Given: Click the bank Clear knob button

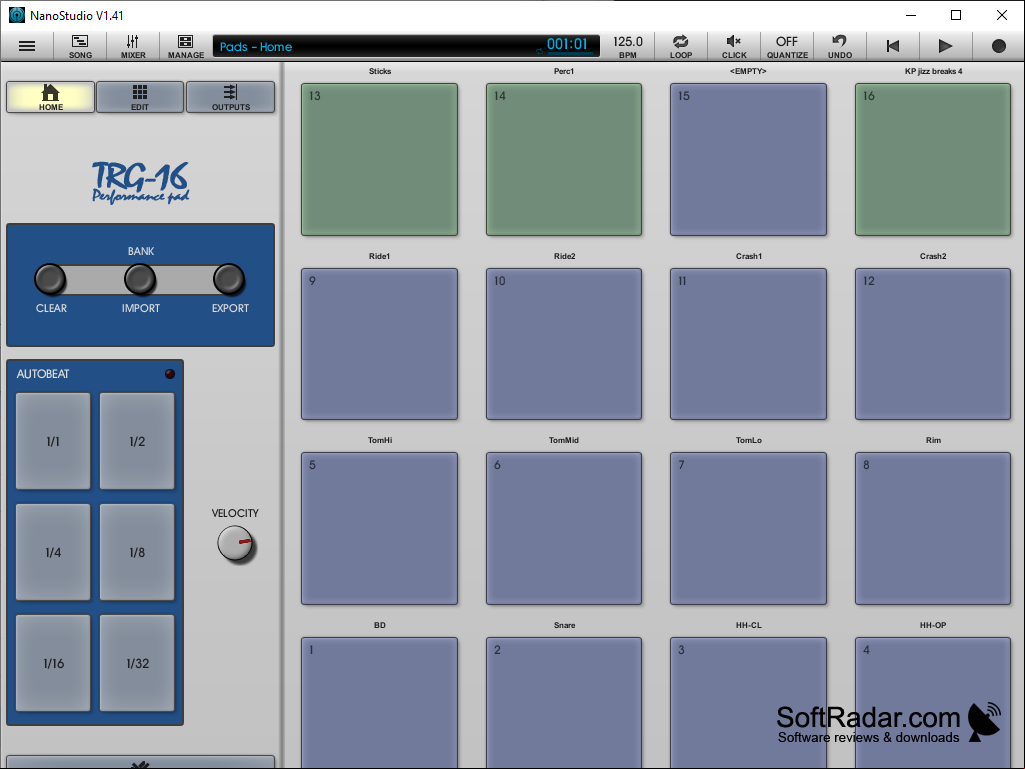Looking at the screenshot, I should tap(50, 279).
